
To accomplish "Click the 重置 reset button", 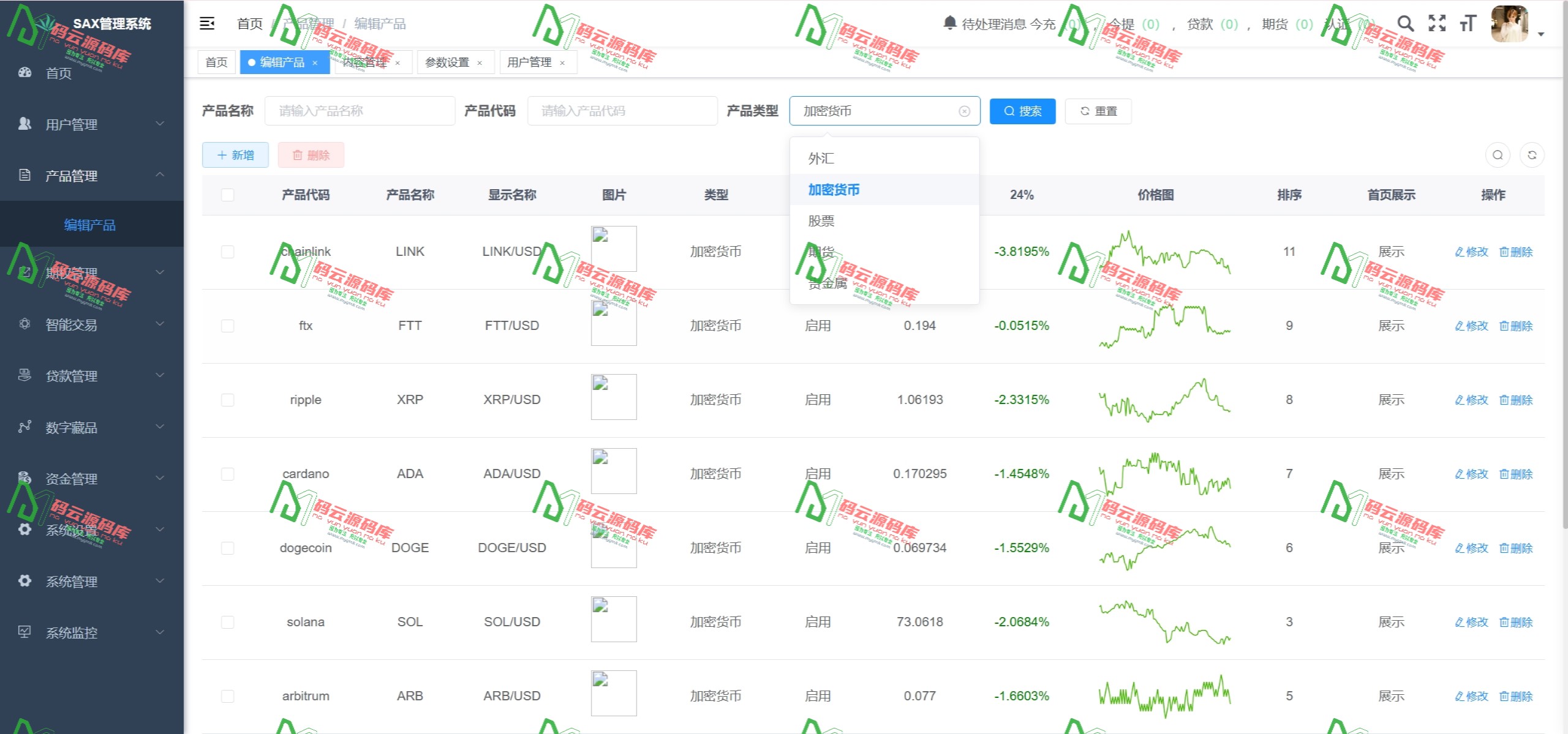I will 1098,111.
